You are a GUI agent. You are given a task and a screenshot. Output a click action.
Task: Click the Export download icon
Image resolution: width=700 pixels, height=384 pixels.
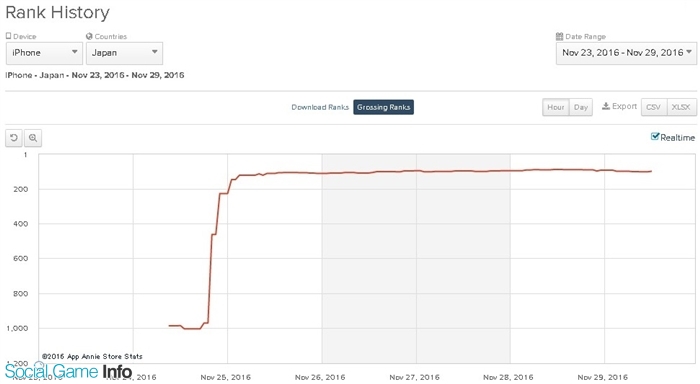[606, 106]
